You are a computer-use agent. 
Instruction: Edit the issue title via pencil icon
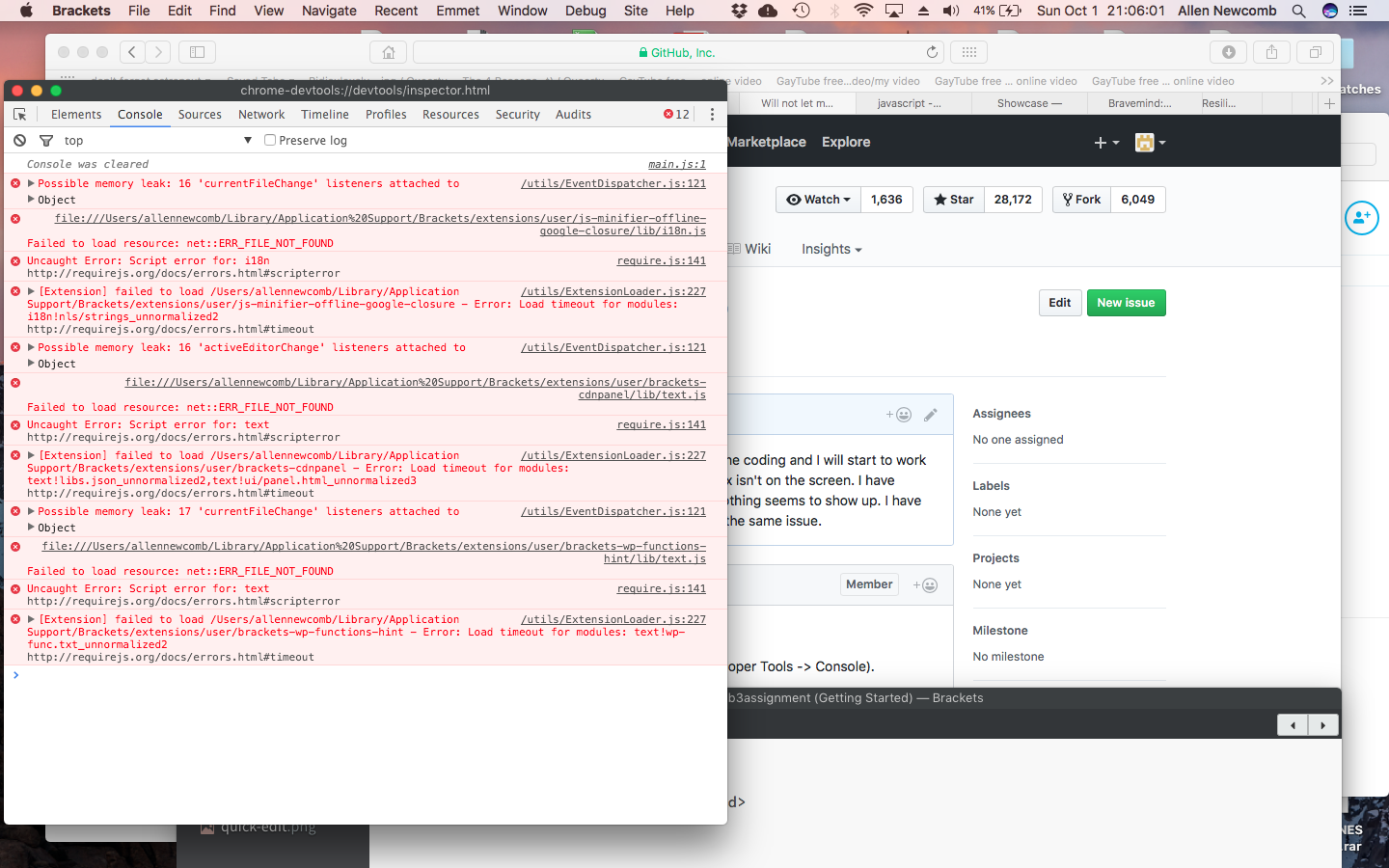click(x=931, y=414)
